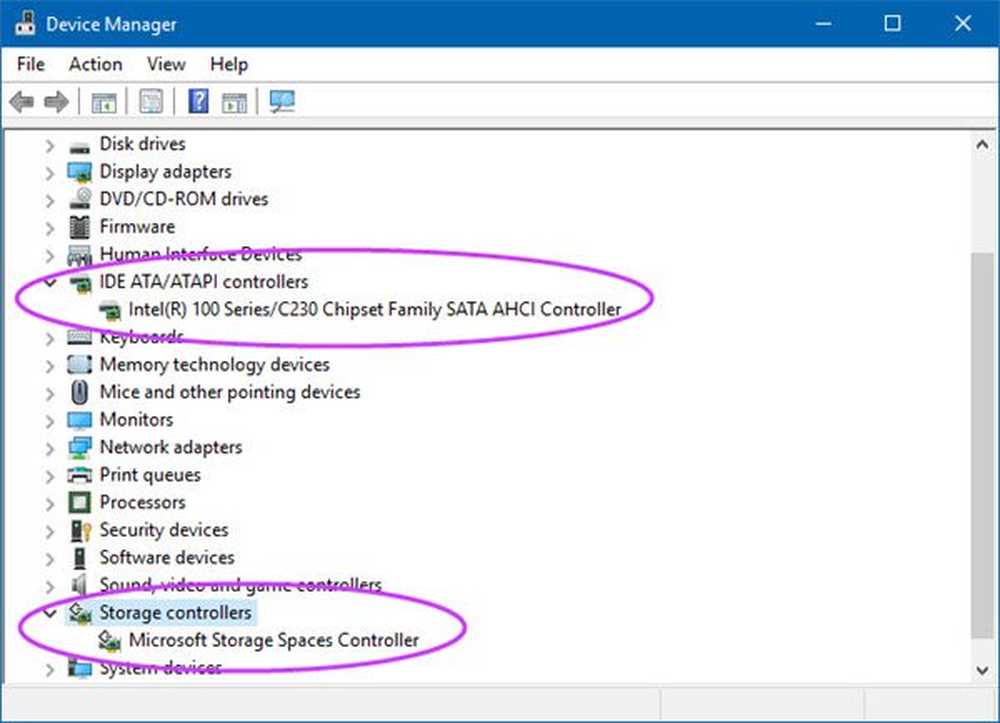
Task: Click the scrollbar down arrow
Action: click(x=981, y=668)
